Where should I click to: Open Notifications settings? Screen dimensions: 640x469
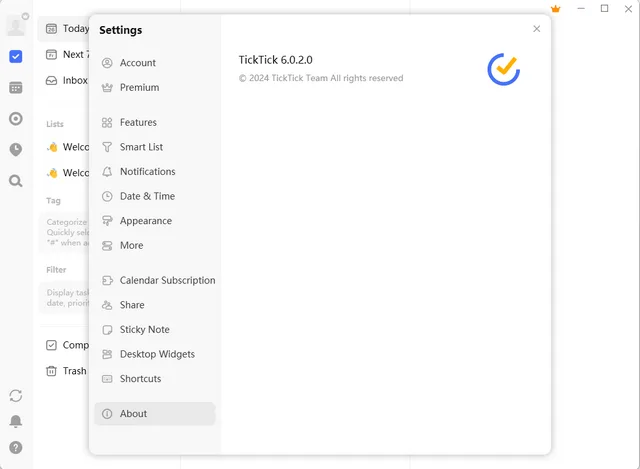coord(155,171)
